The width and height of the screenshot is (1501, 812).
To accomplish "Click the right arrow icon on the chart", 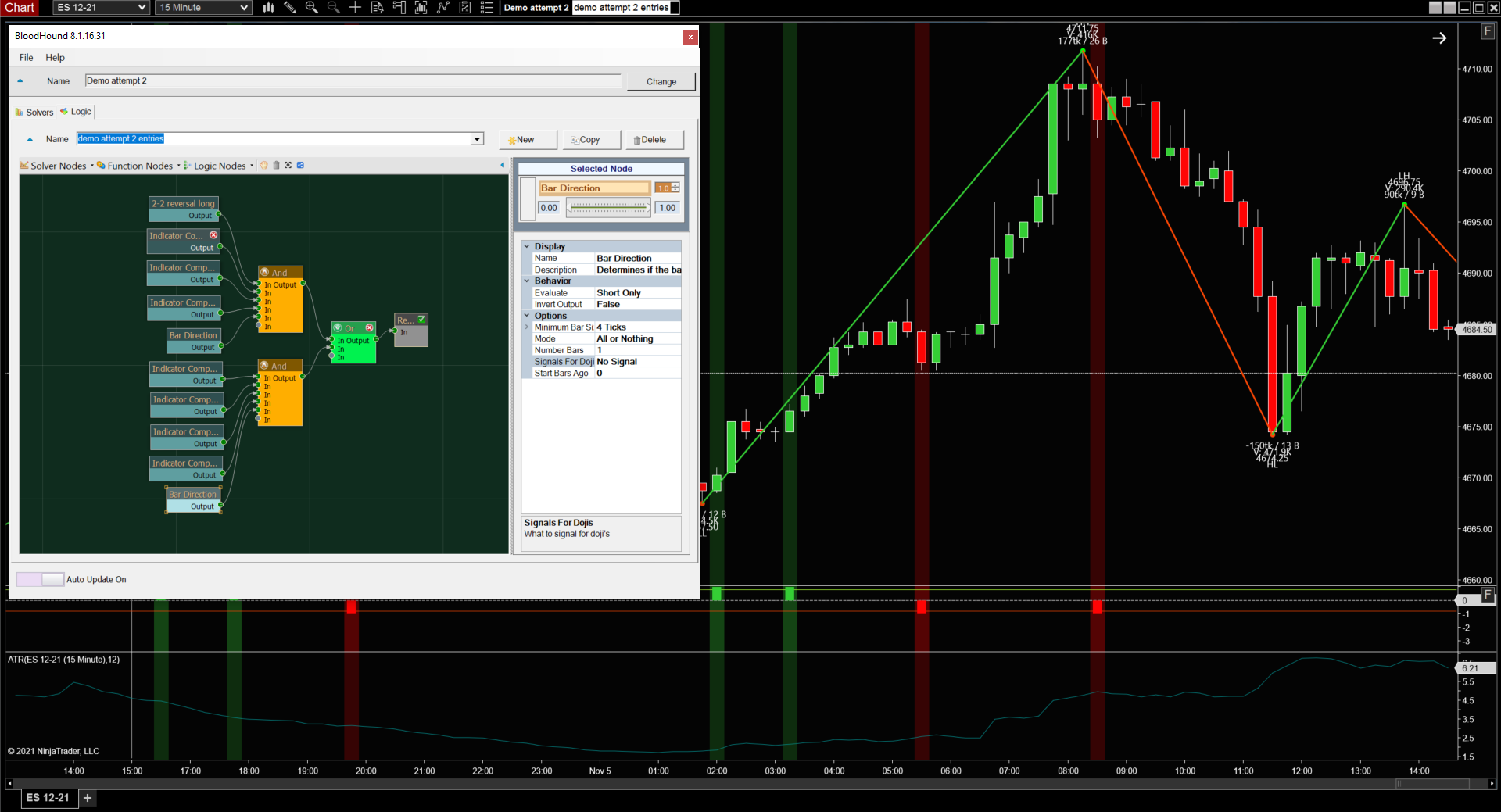I will coord(1439,38).
